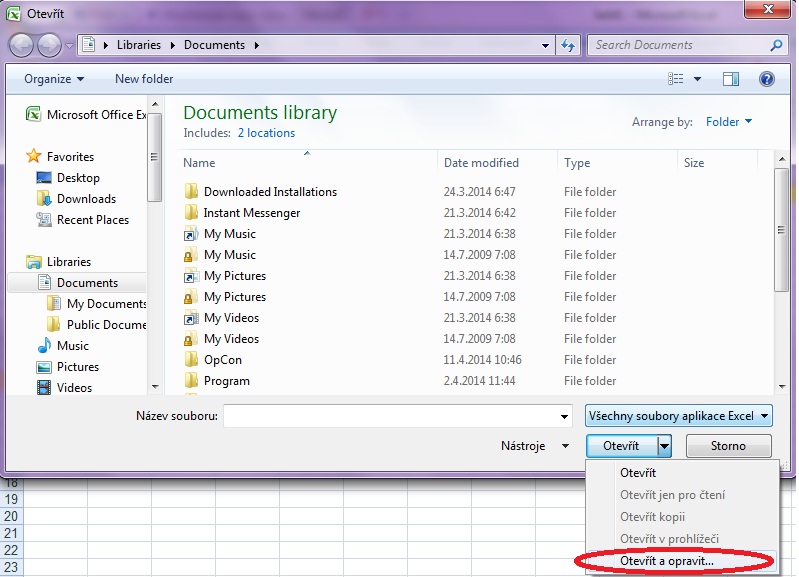Click the search magnifier icon
Viewport: 799px width, 577px height.
776,45
